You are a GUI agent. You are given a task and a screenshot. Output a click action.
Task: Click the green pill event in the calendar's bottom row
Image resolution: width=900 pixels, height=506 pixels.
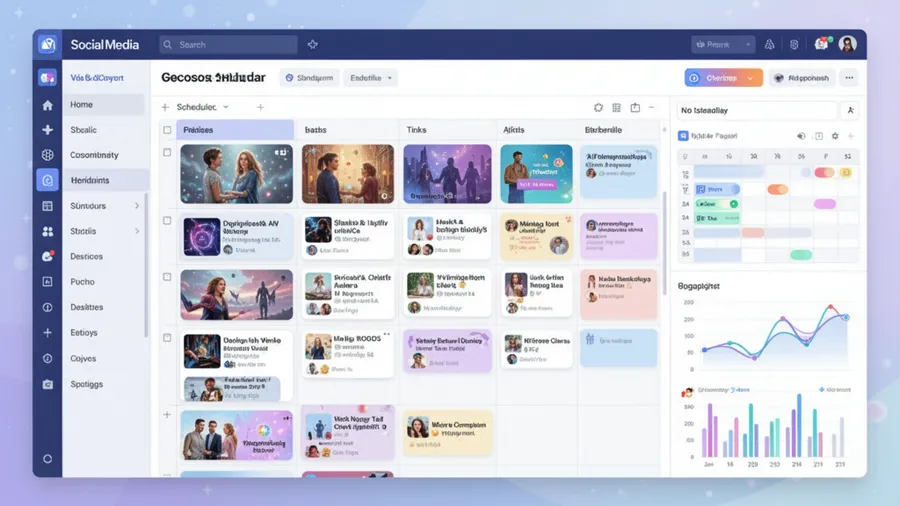pos(801,255)
